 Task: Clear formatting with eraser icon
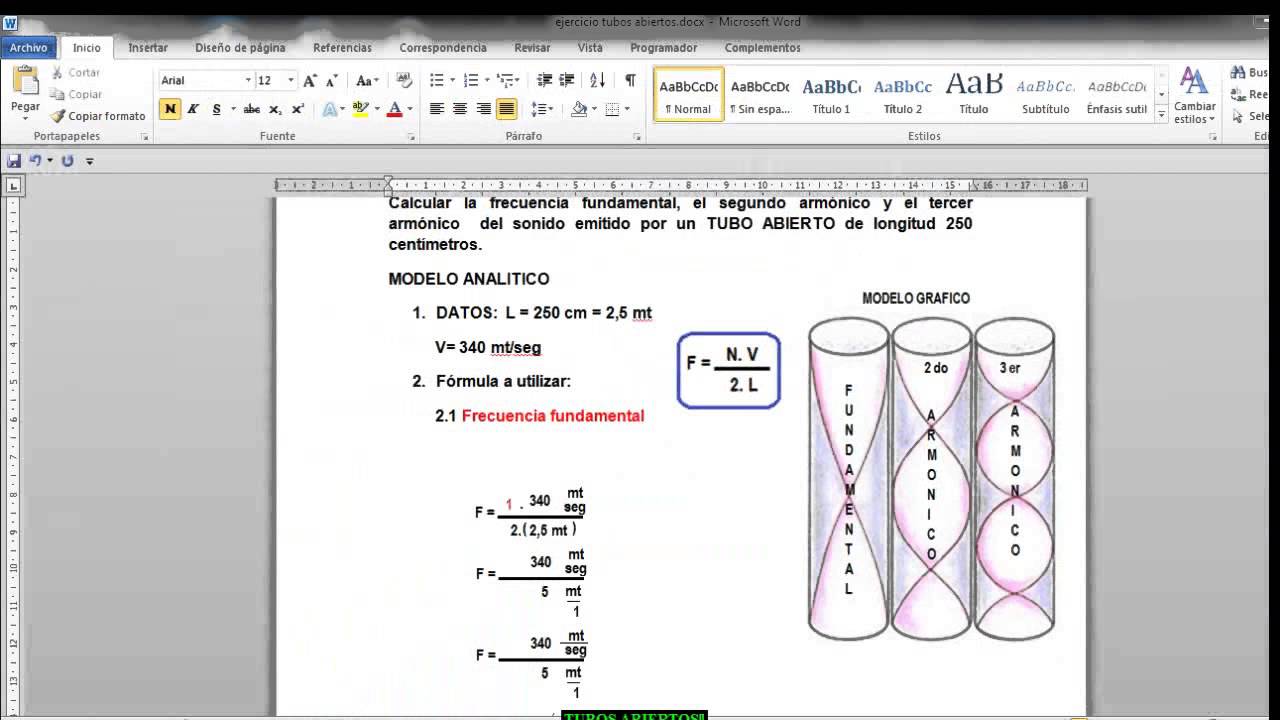pyautogui.click(x=404, y=80)
